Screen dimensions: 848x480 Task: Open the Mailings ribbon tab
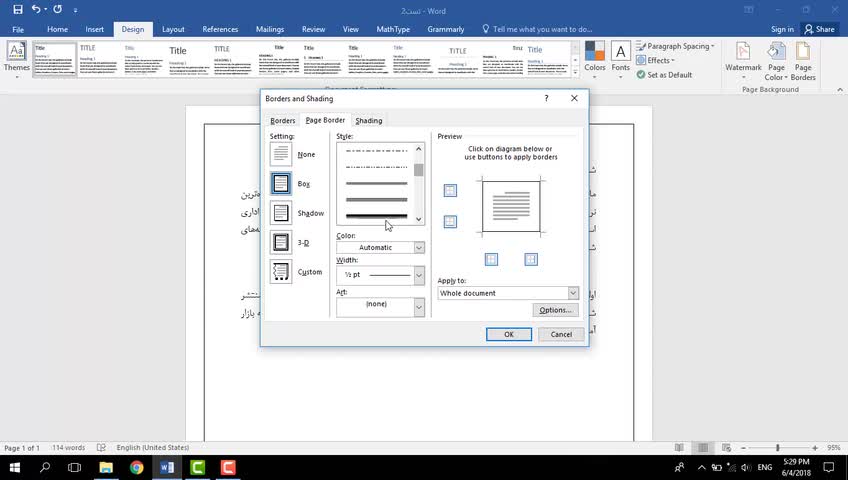click(270, 29)
